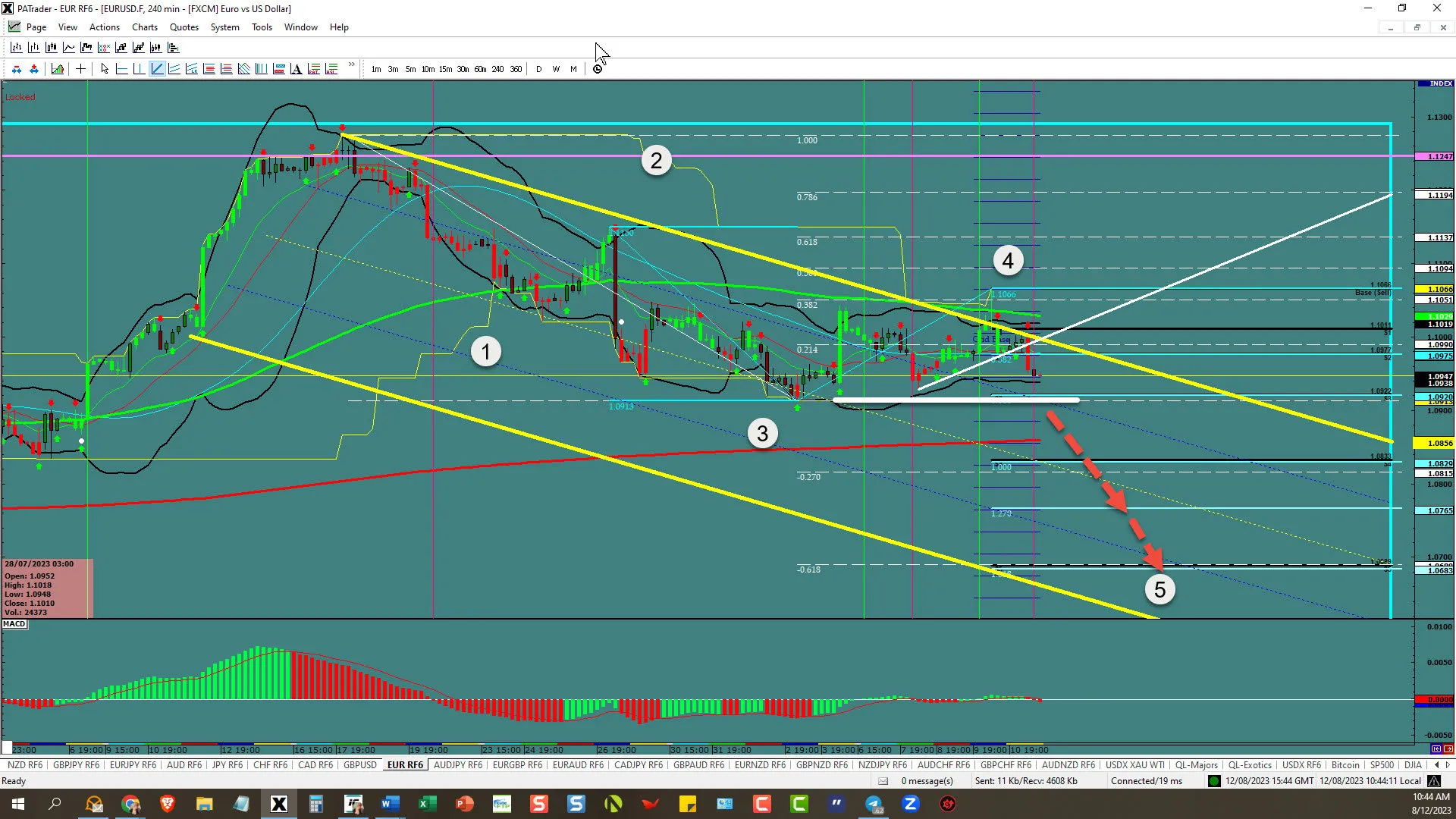Switch chart to Weekly (W) timeframe
Viewport: 1456px width, 819px height.
click(556, 69)
